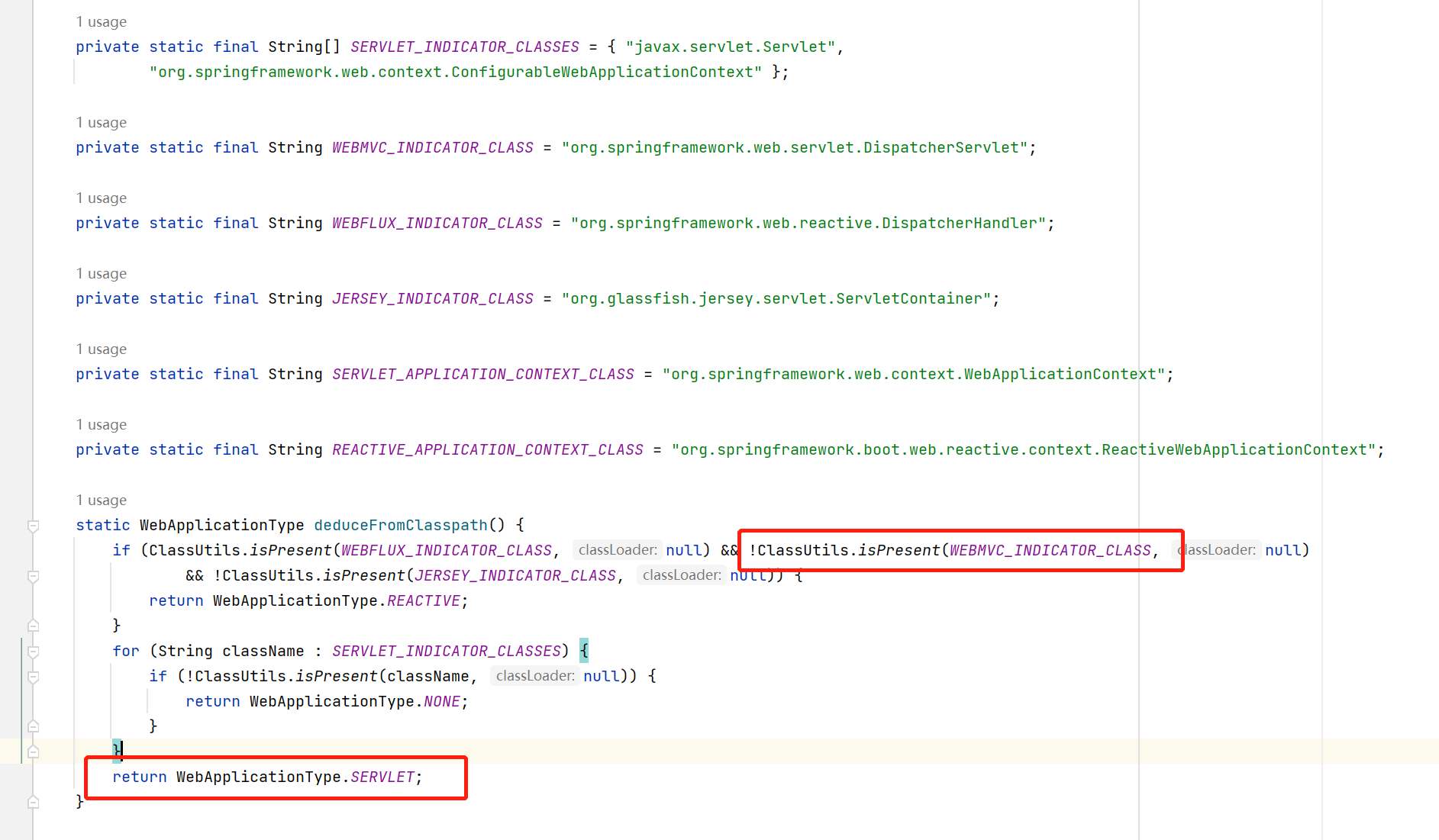Click the WEBMVC_INDICATOR_CLASS name in its field declaration
Screen dimensions: 1439x840
coord(433,147)
